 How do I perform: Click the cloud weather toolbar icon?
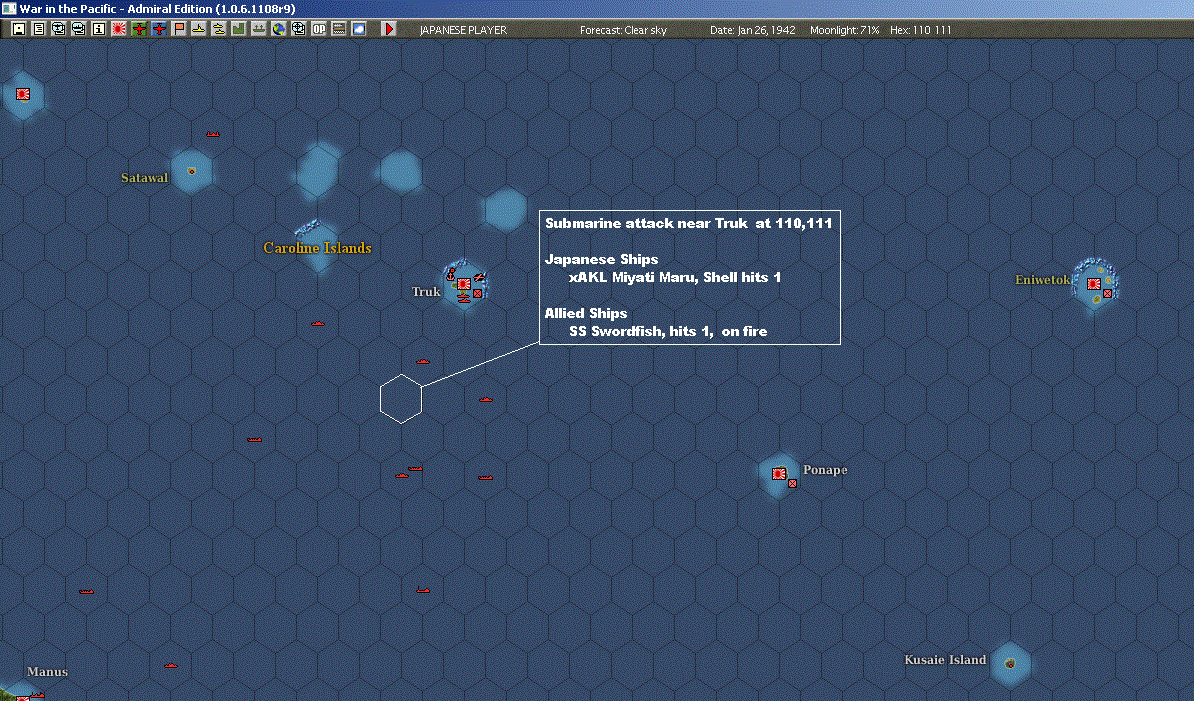[359, 29]
